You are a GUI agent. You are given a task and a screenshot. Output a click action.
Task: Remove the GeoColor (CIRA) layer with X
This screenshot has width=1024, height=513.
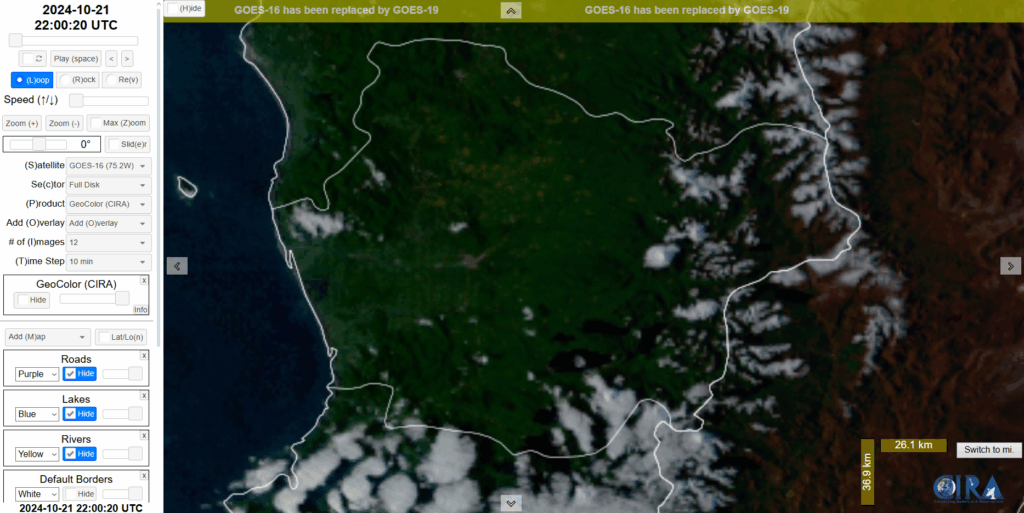pos(143,281)
